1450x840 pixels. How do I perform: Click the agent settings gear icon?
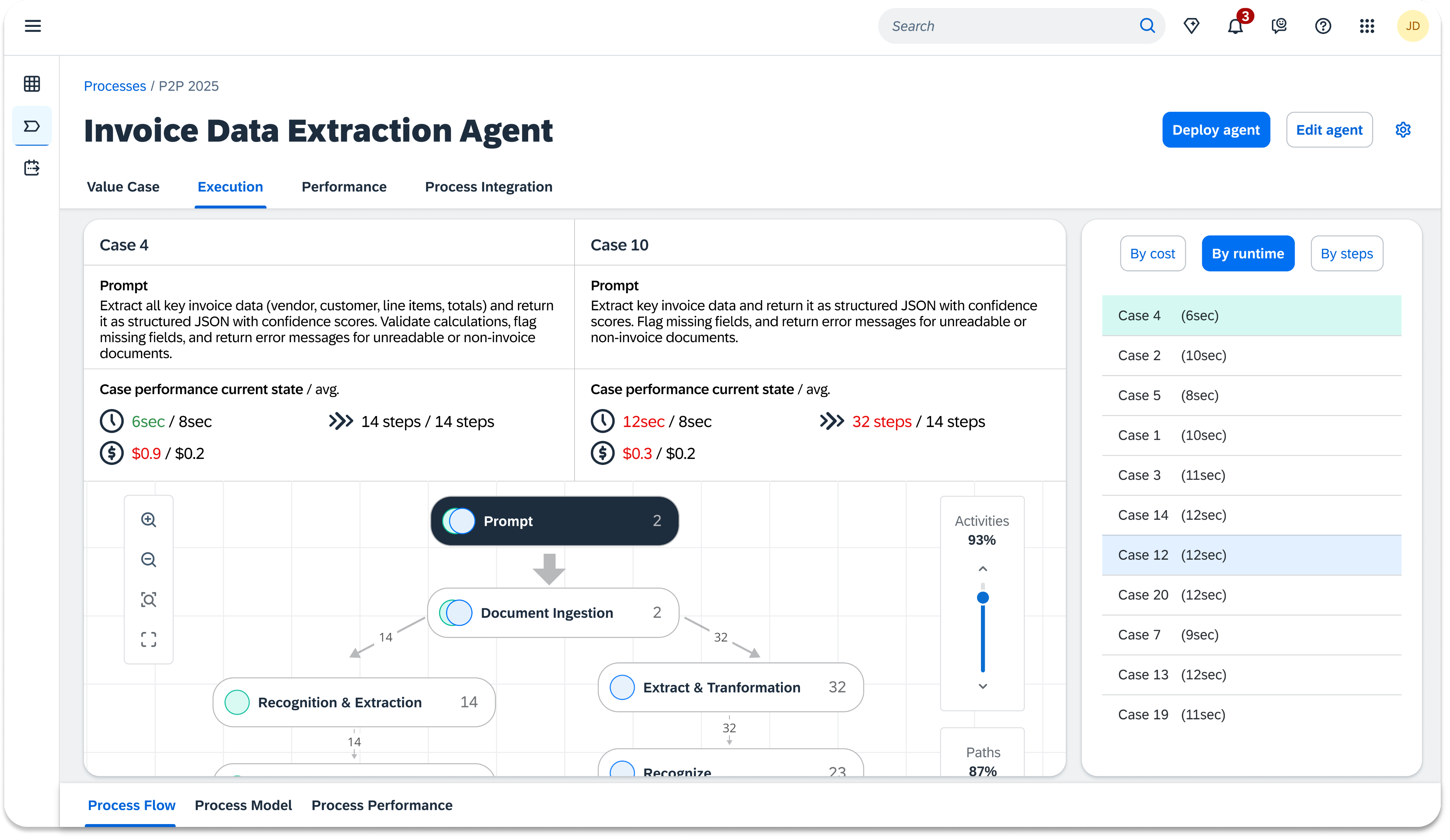point(1403,130)
